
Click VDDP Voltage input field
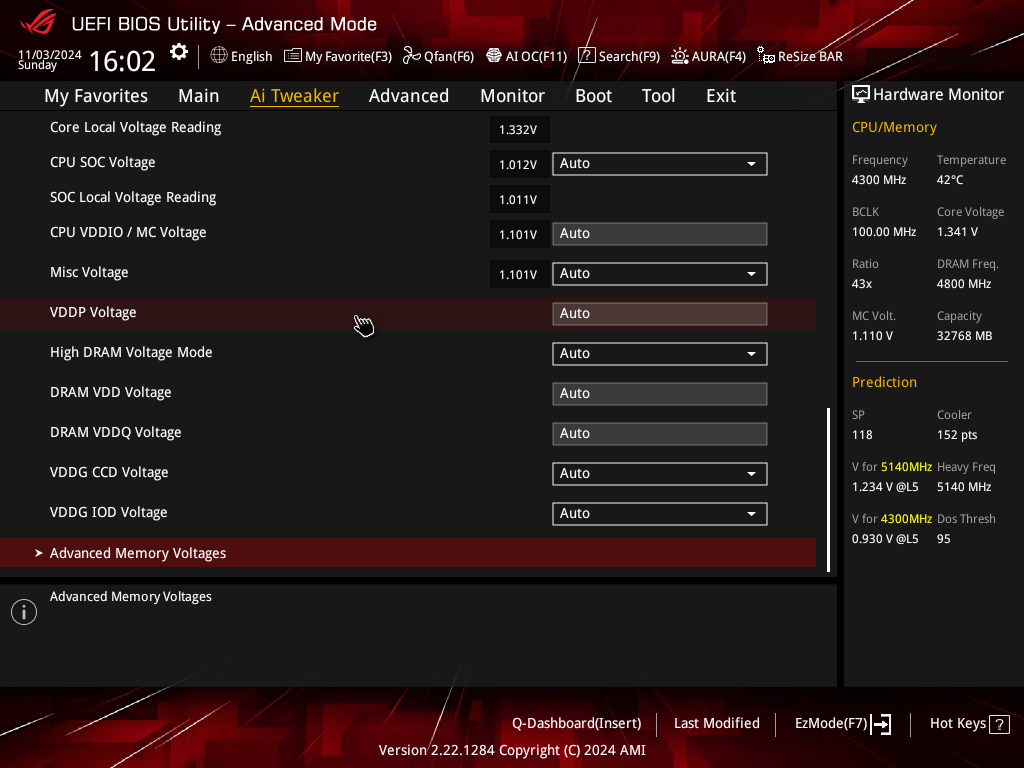[660, 313]
